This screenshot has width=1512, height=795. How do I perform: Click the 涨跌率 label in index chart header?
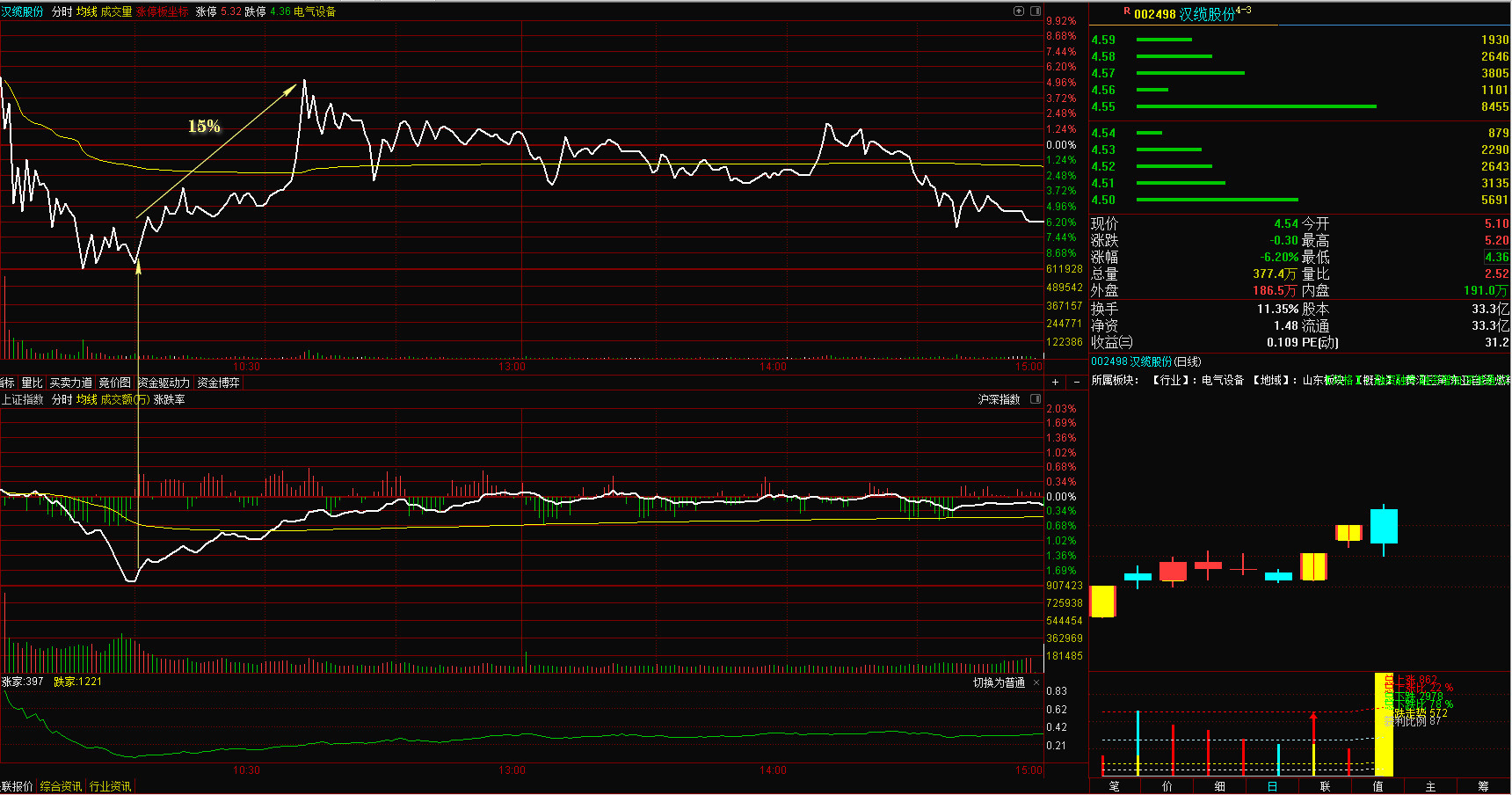click(169, 399)
